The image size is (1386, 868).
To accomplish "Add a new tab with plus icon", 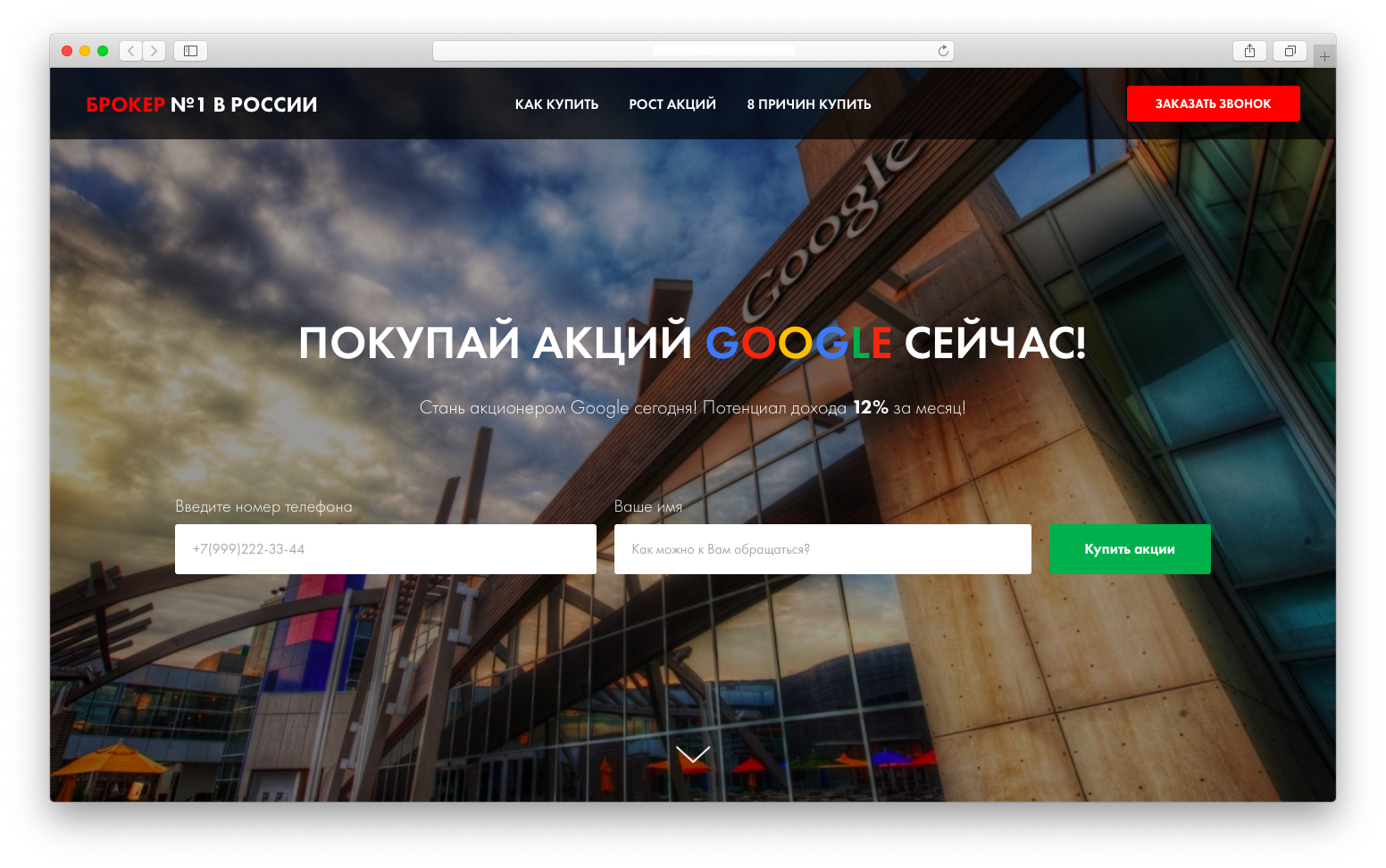I will (1324, 56).
